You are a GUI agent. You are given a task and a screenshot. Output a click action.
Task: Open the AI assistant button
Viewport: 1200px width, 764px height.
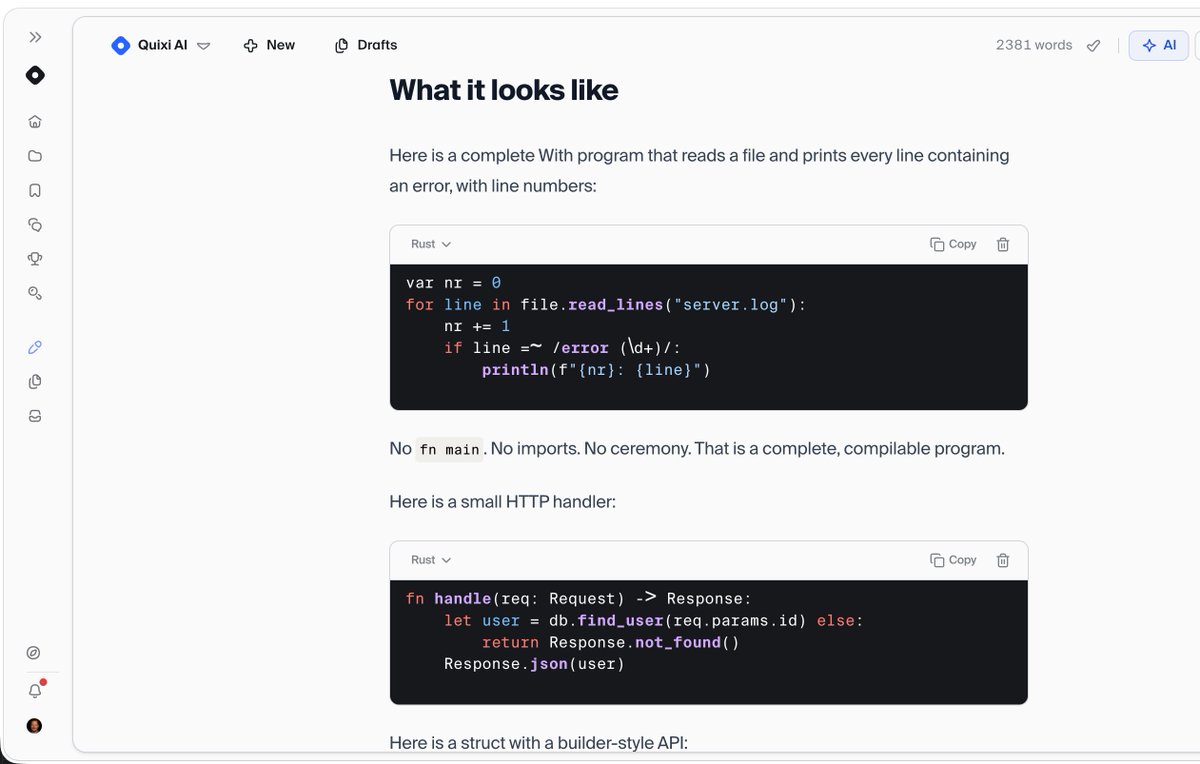point(1158,45)
